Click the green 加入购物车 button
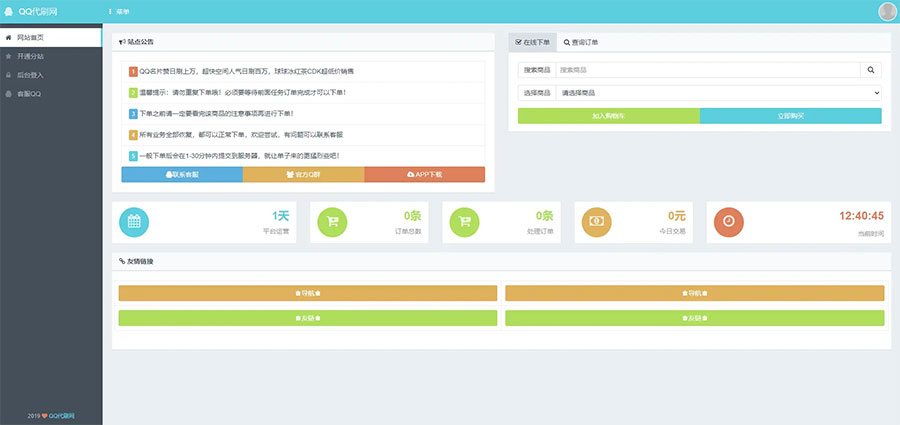Viewport: 900px width, 425px height. click(x=608, y=116)
